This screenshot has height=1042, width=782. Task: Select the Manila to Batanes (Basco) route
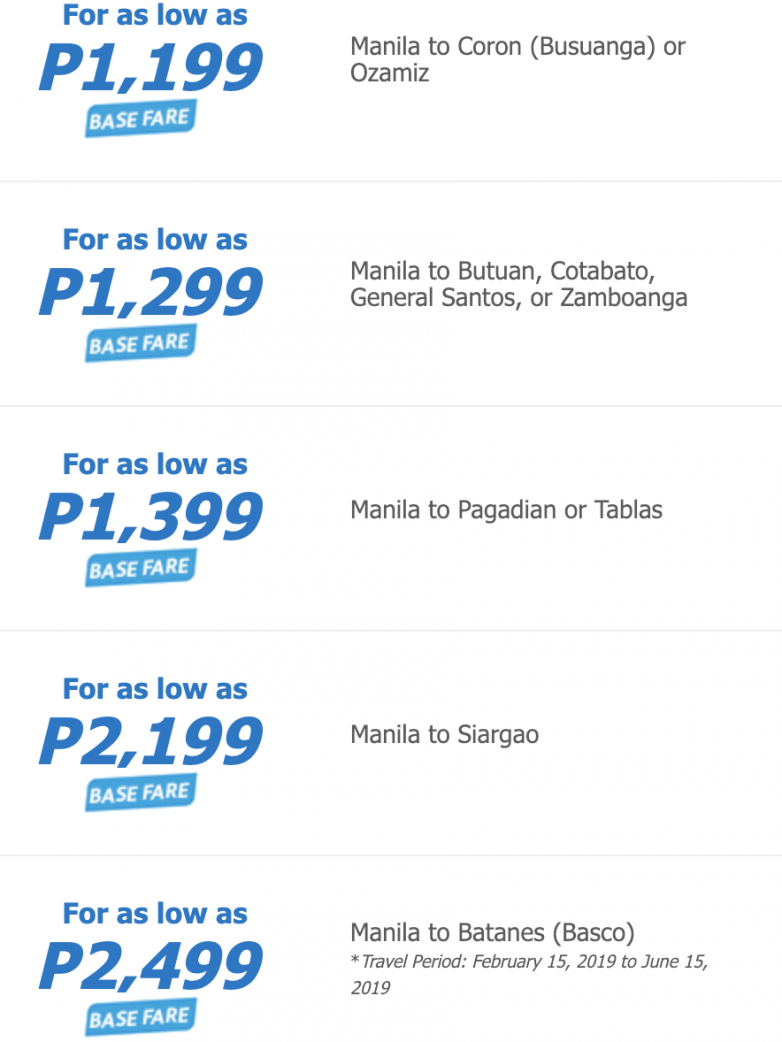[492, 933]
